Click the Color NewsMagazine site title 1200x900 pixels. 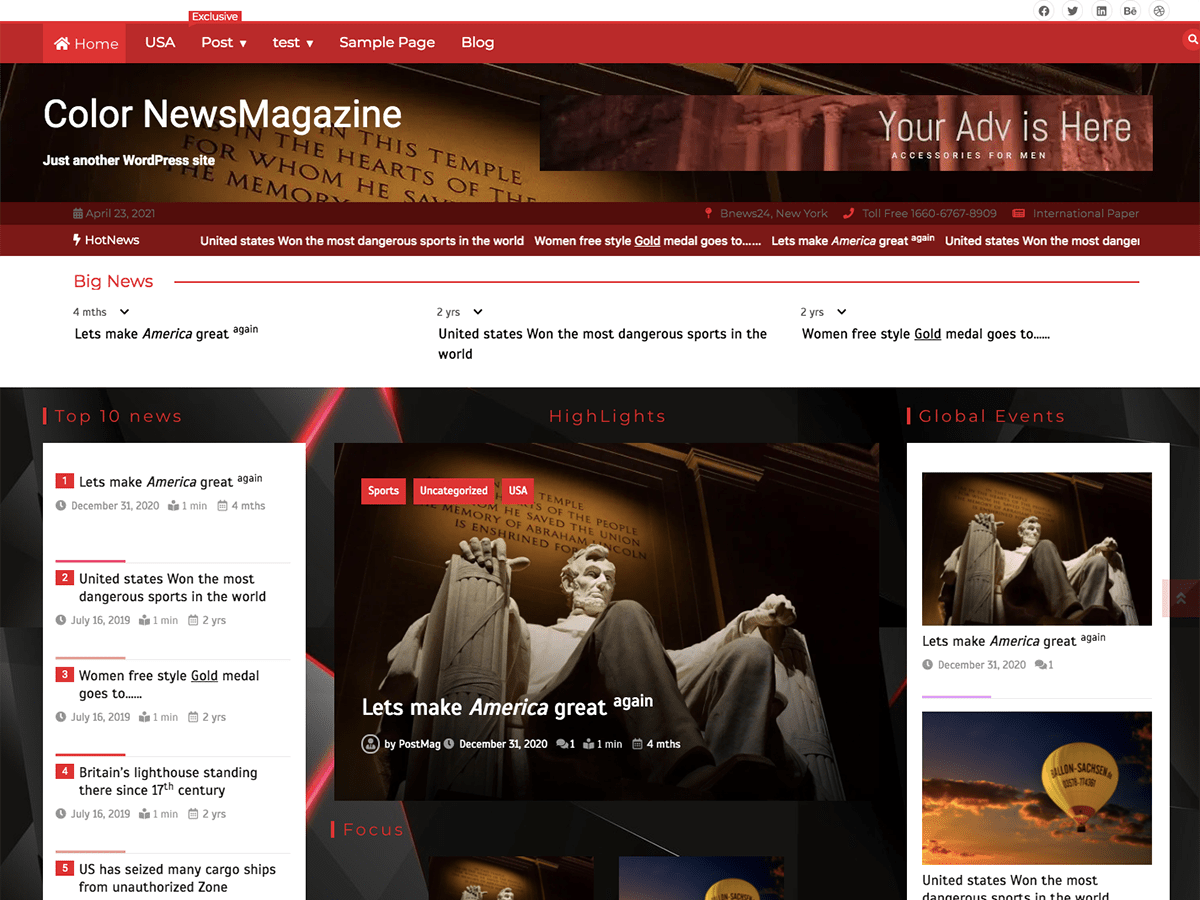click(222, 114)
